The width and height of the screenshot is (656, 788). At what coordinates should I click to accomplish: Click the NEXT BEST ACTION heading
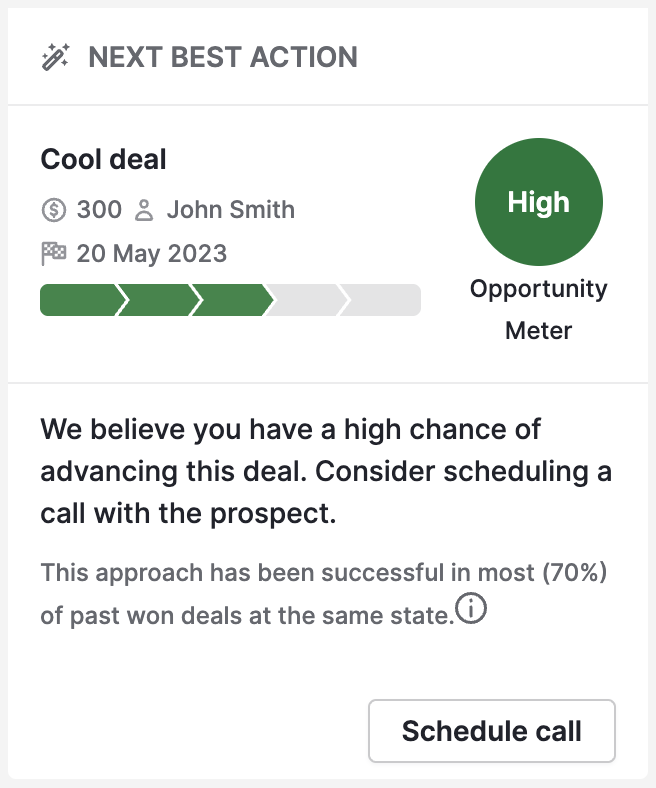[223, 57]
